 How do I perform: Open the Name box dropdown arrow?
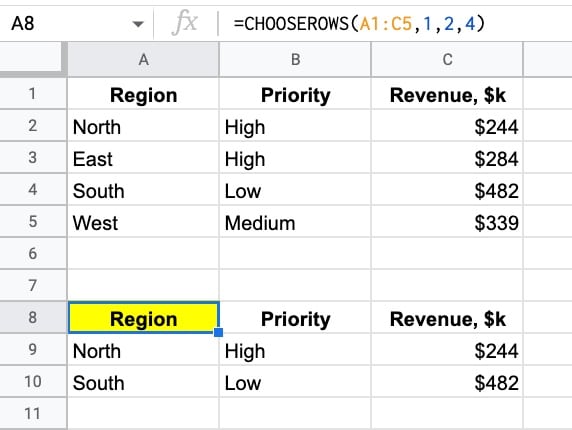pyautogui.click(x=138, y=24)
